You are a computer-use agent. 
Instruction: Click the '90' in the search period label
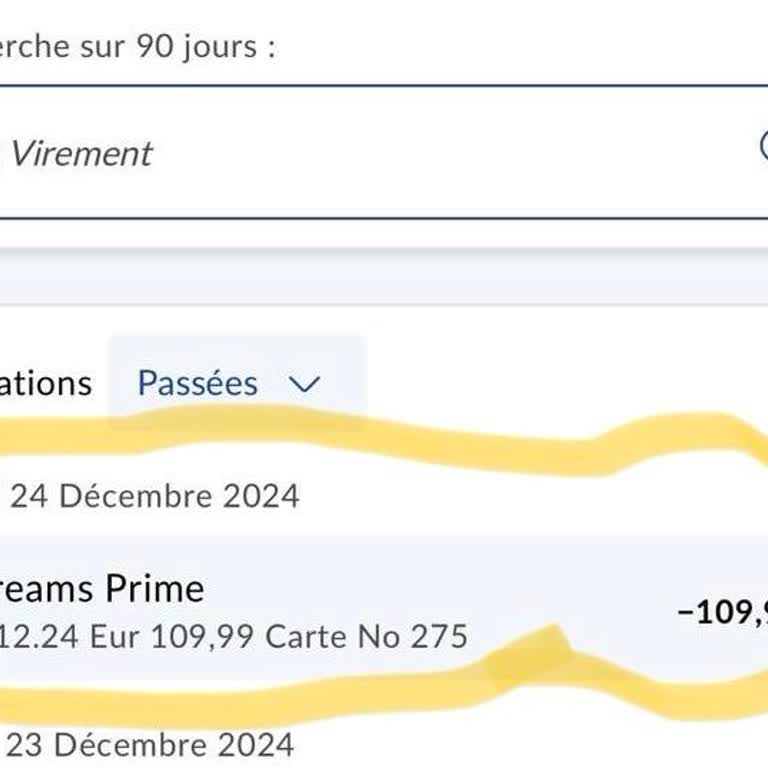tap(155, 47)
